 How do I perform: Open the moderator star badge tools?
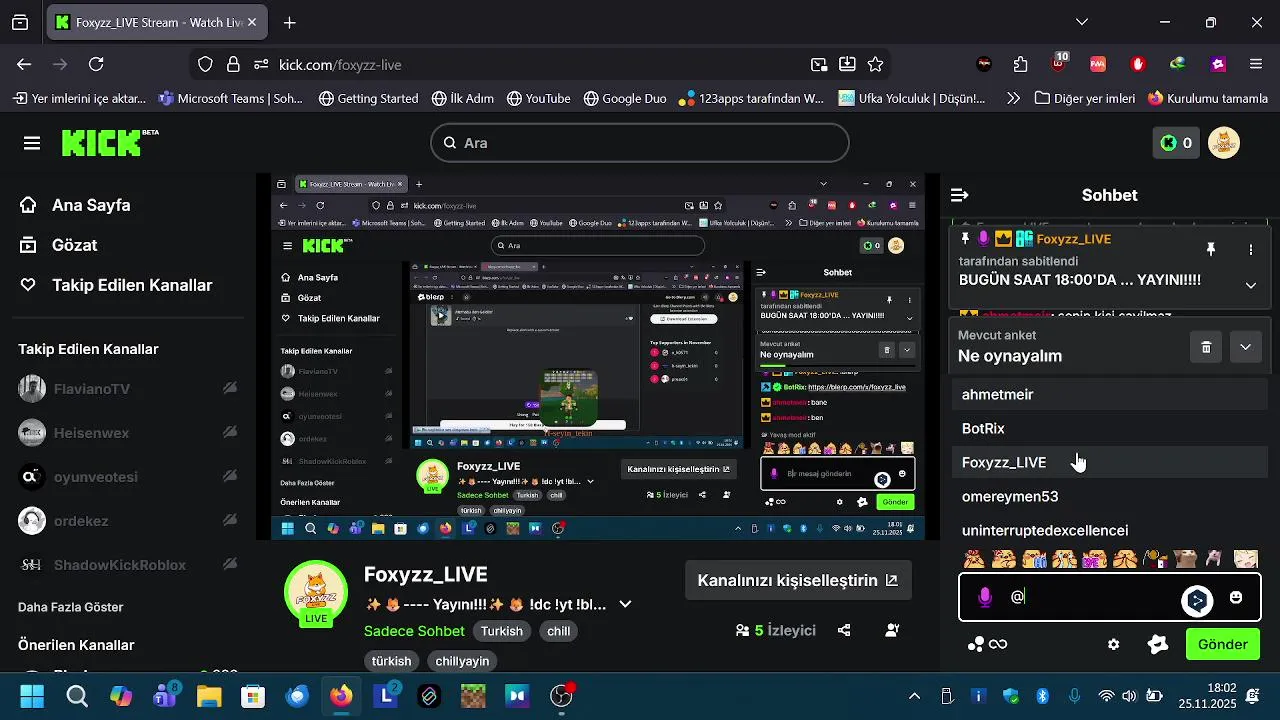[x=1158, y=645]
